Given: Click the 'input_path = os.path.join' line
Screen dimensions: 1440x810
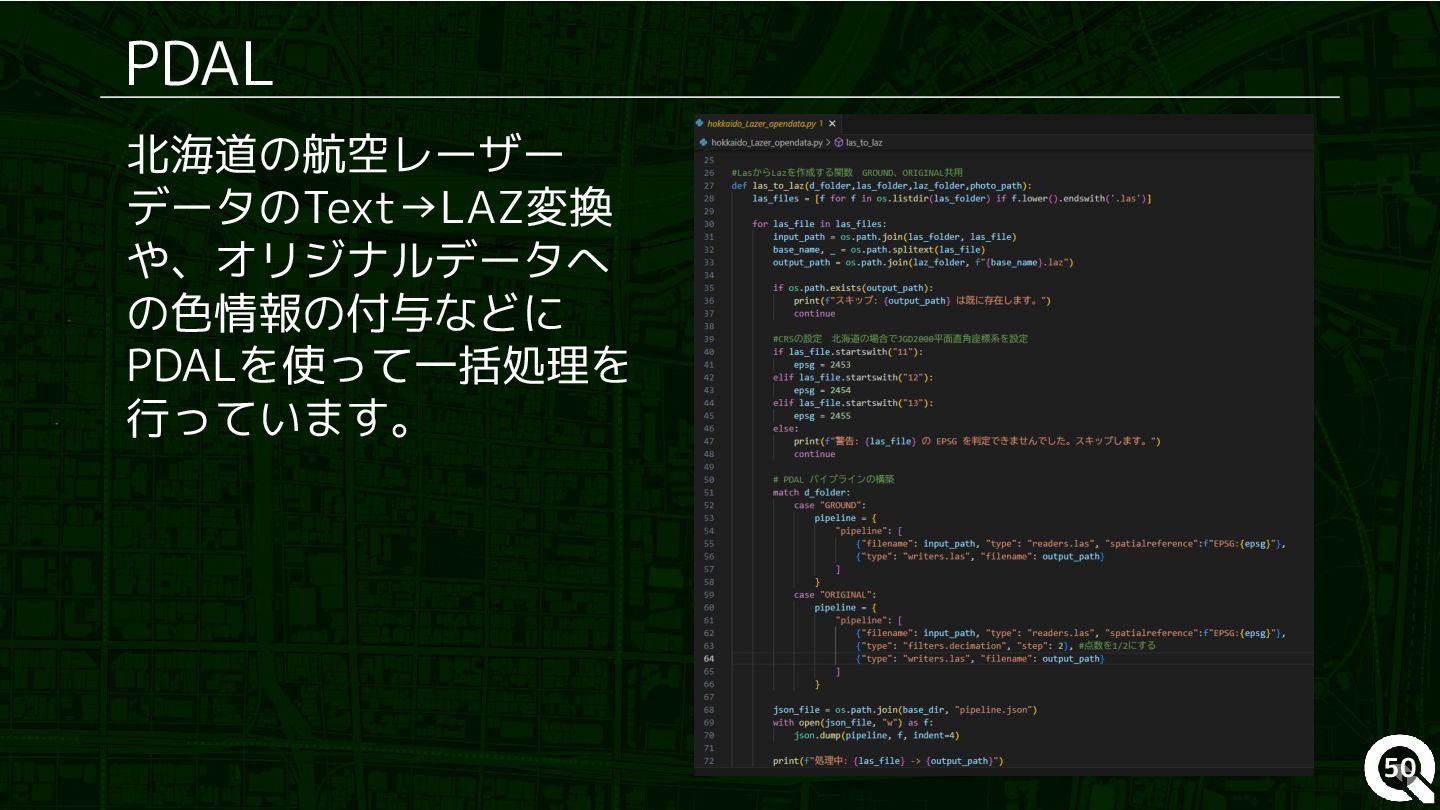Looking at the screenshot, I should coord(894,237).
